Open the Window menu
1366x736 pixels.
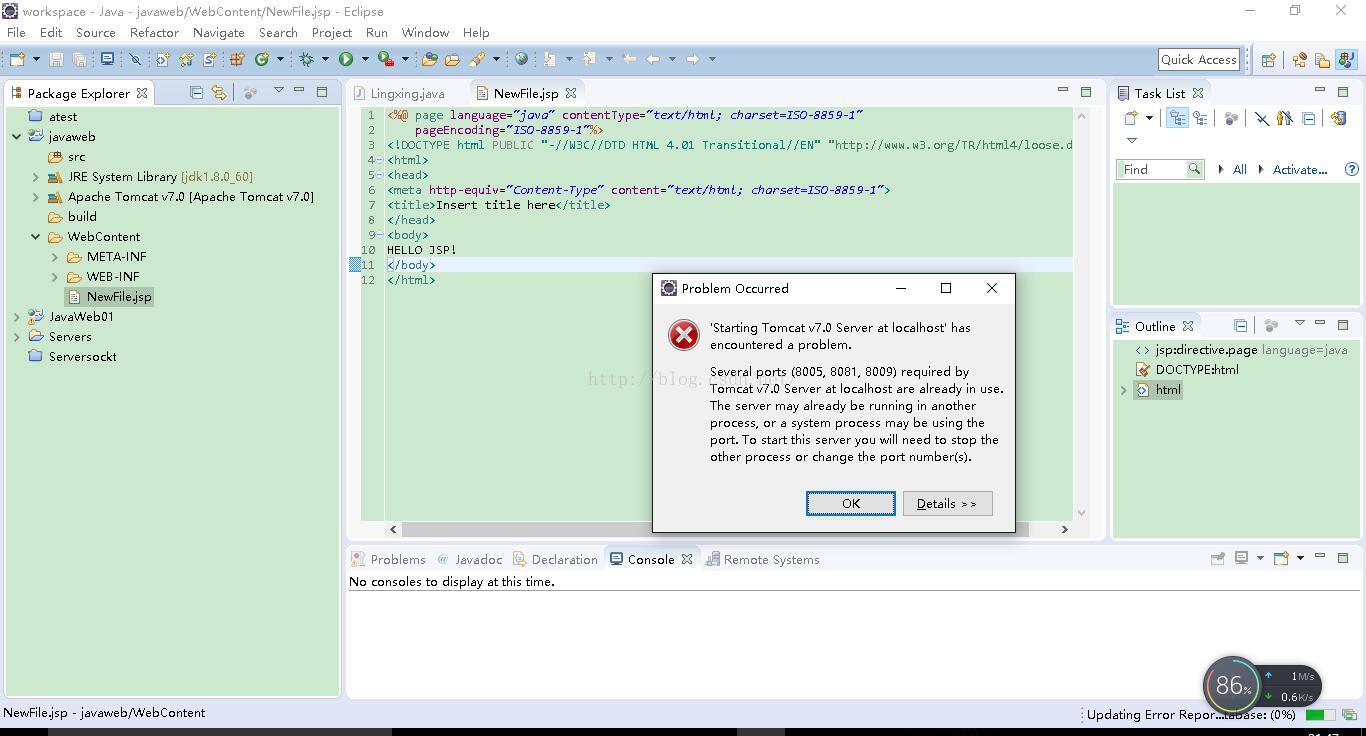425,32
